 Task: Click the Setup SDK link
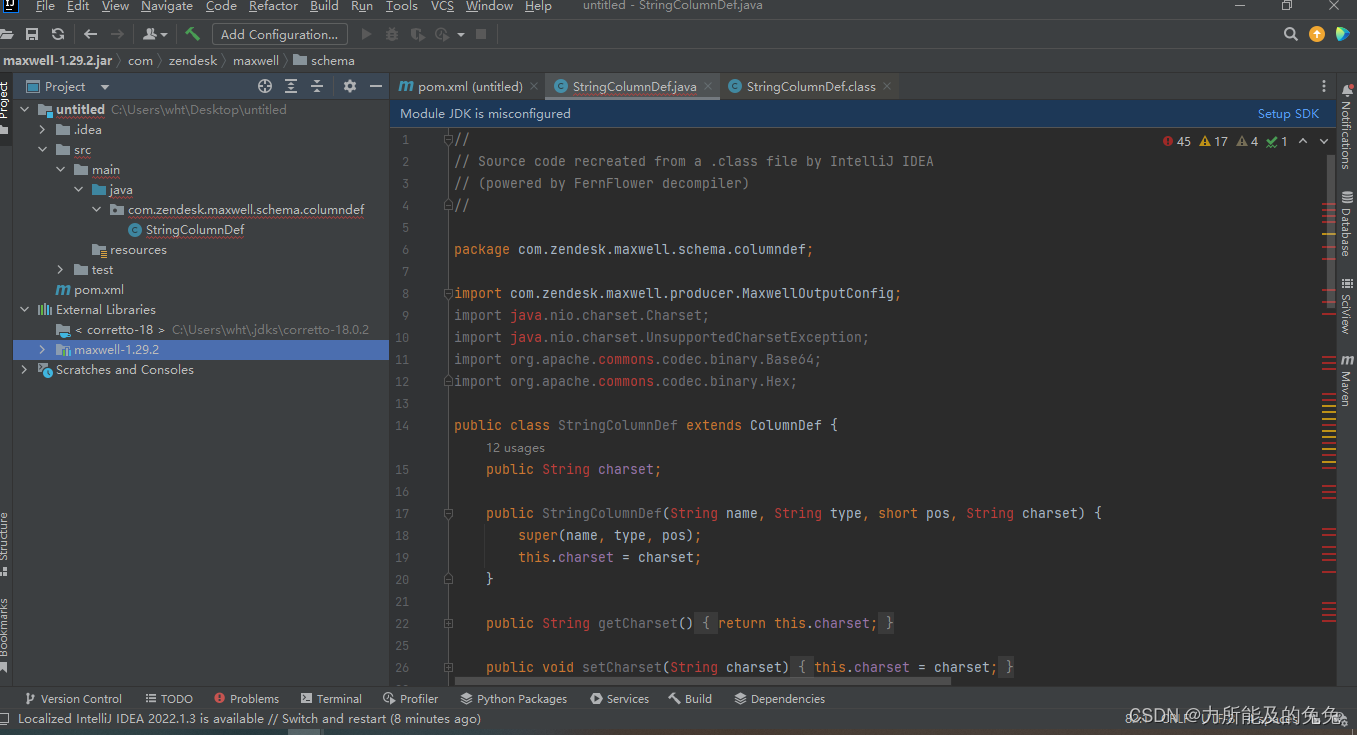point(1288,114)
